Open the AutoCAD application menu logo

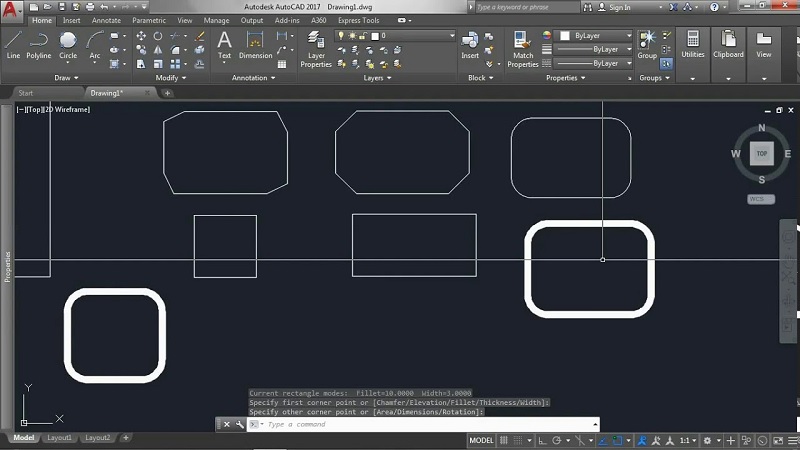[x=10, y=9]
